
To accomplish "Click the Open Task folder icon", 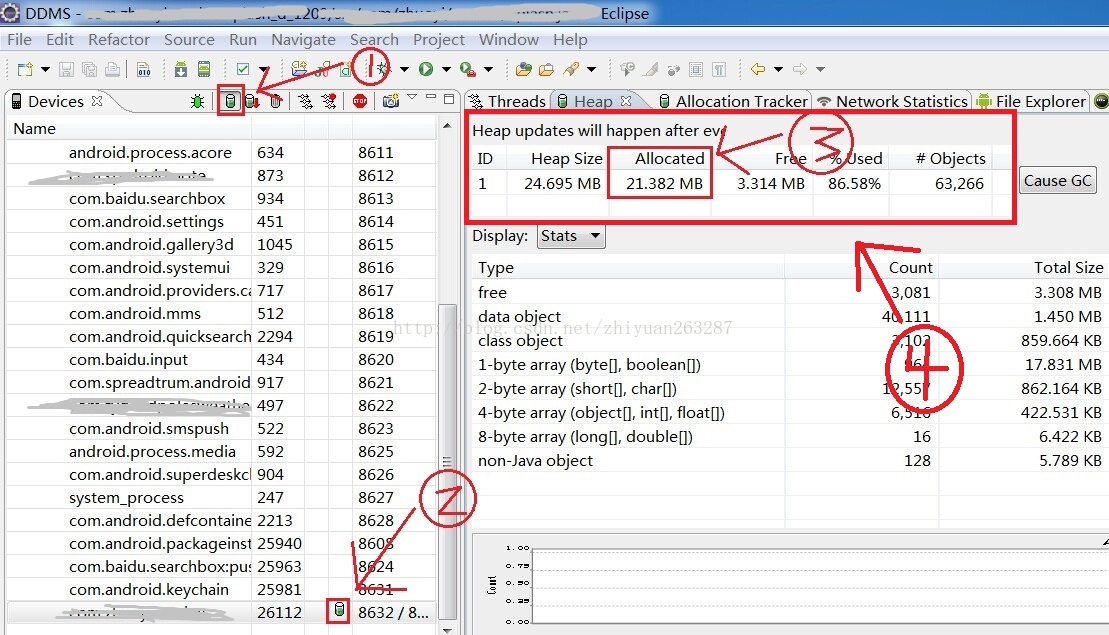I will (x=547, y=69).
